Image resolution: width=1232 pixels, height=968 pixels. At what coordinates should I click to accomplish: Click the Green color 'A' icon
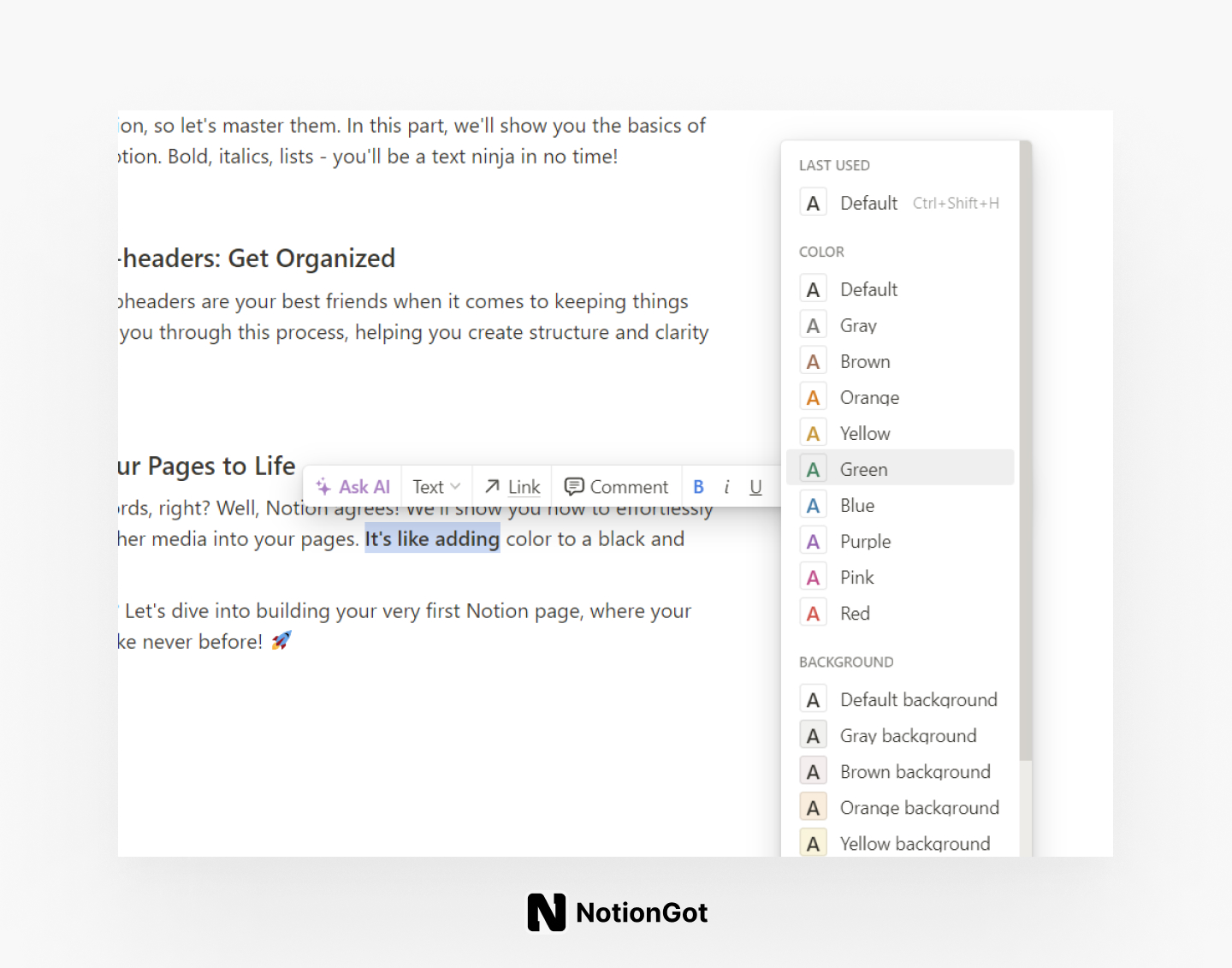click(x=813, y=468)
